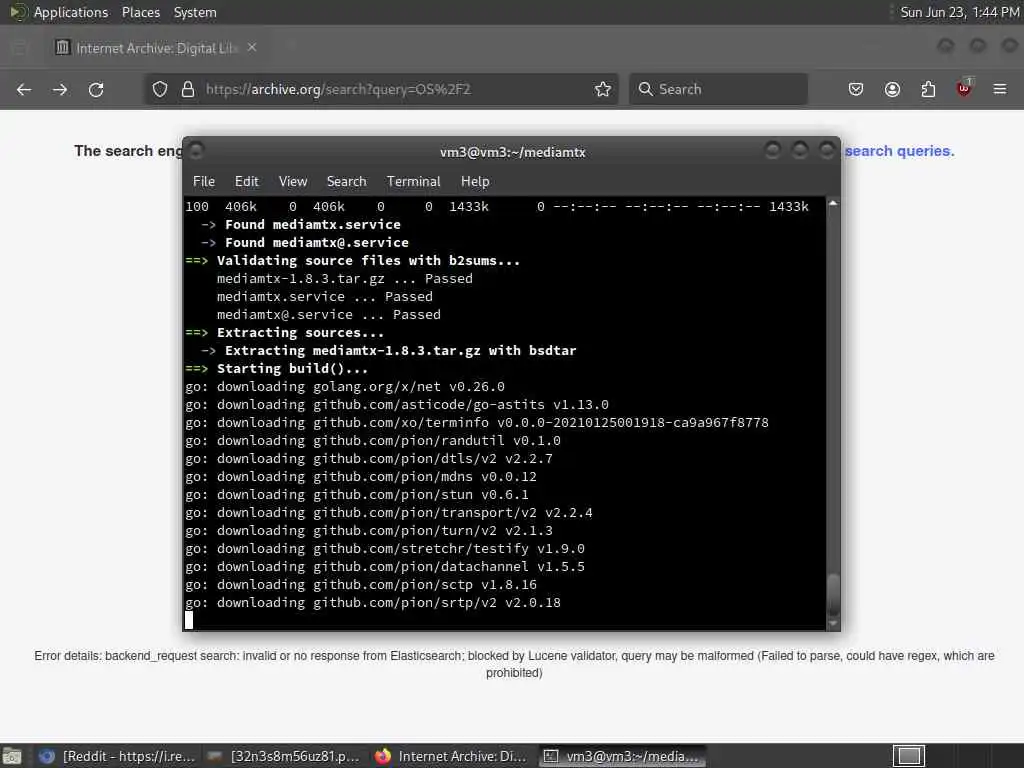The image size is (1024, 768).
Task: Open the Extensions puzzle icon
Action: (x=928, y=89)
